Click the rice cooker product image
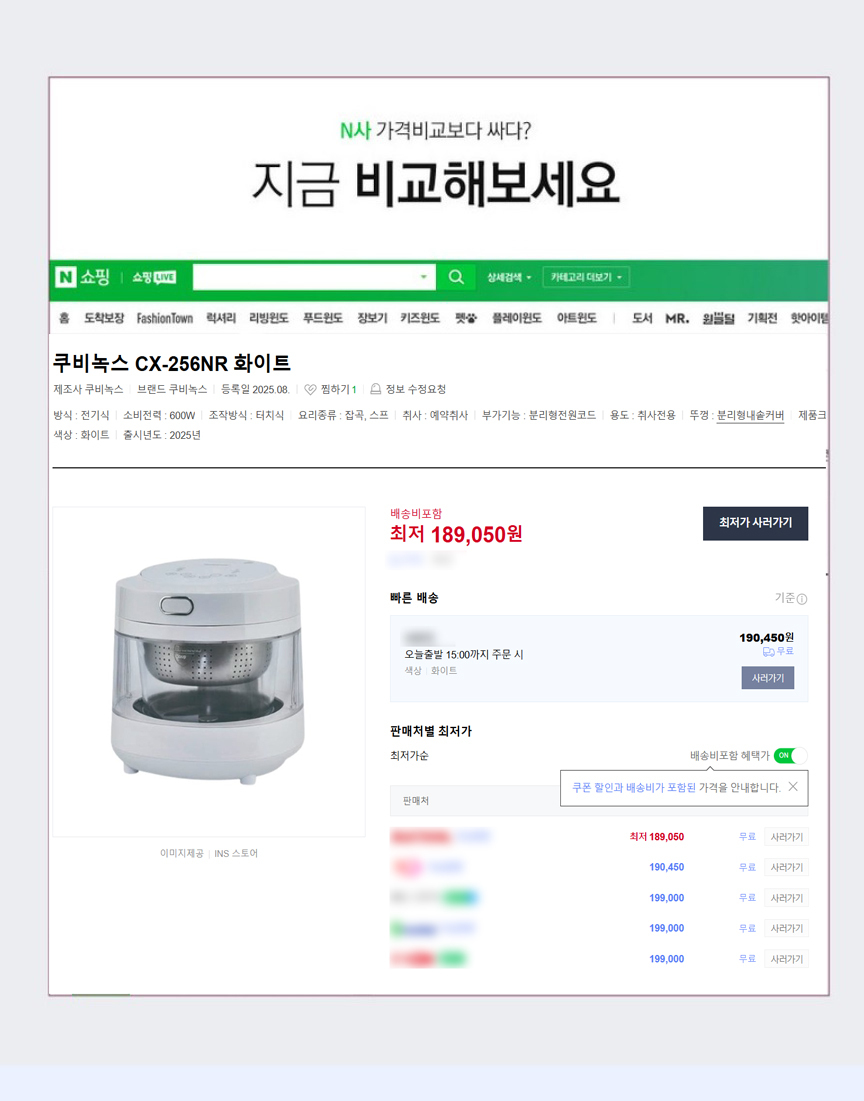The width and height of the screenshot is (864, 1101). pyautogui.click(x=209, y=671)
